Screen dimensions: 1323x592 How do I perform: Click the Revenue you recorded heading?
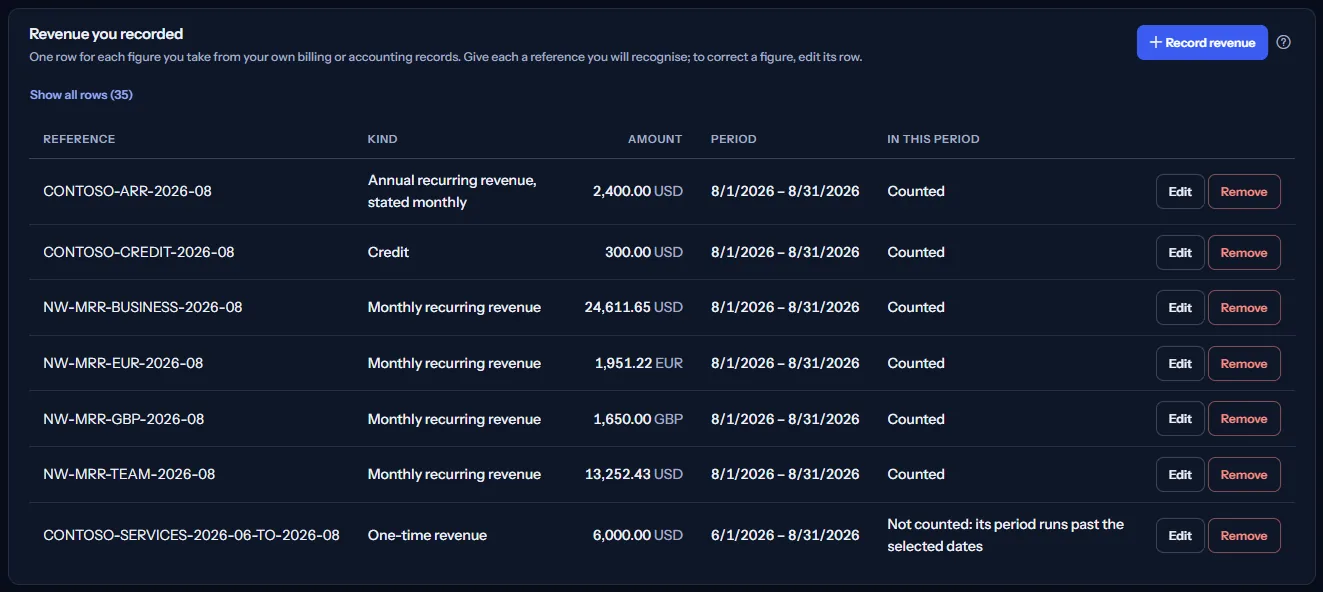106,34
